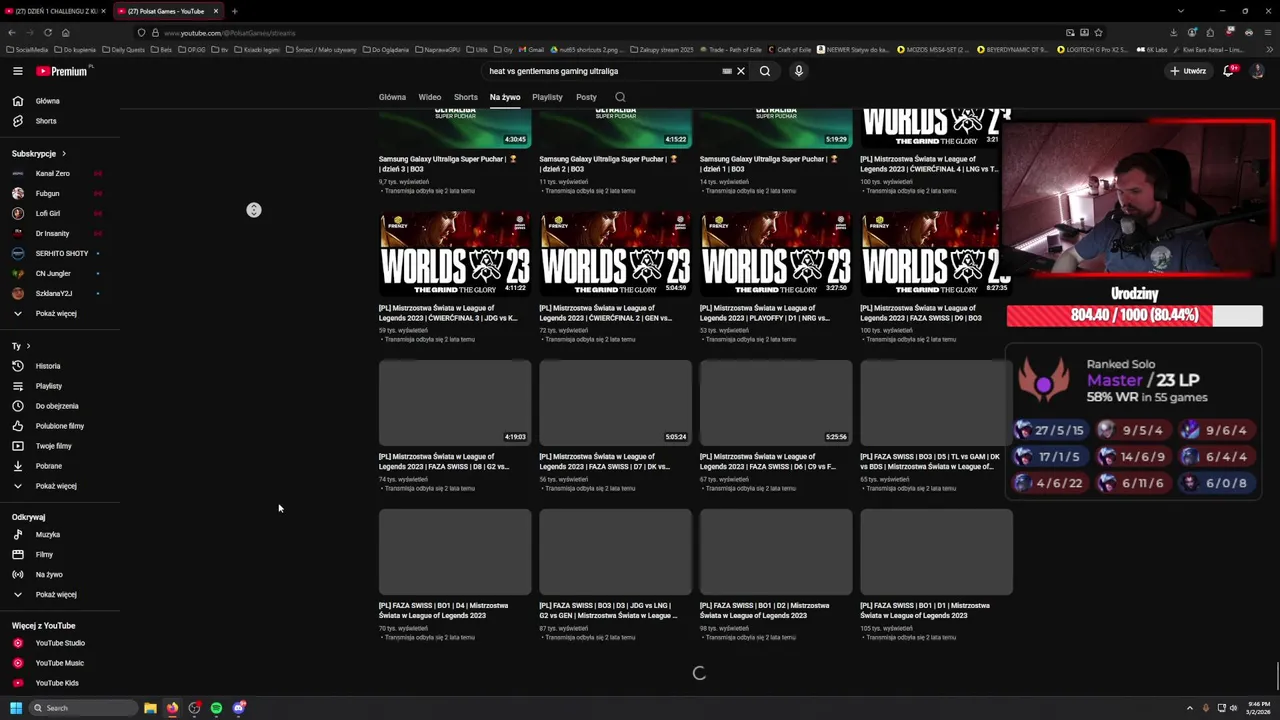The image size is (1280, 720).
Task: Open FAZA SWISS BO1 D4 video title
Action: pyautogui.click(x=444, y=610)
